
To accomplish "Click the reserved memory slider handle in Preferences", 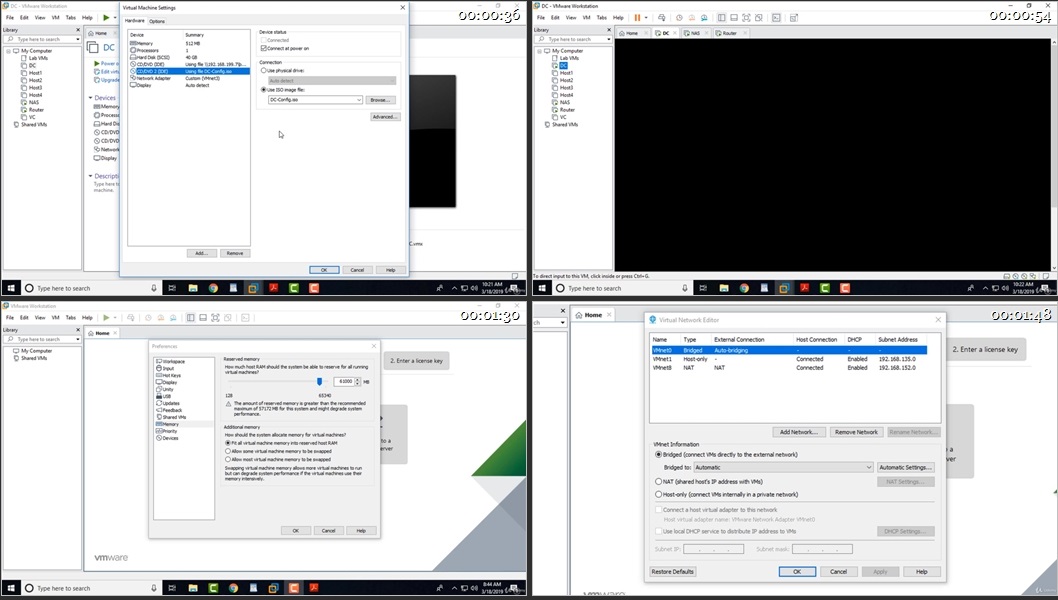I will click(x=319, y=381).
